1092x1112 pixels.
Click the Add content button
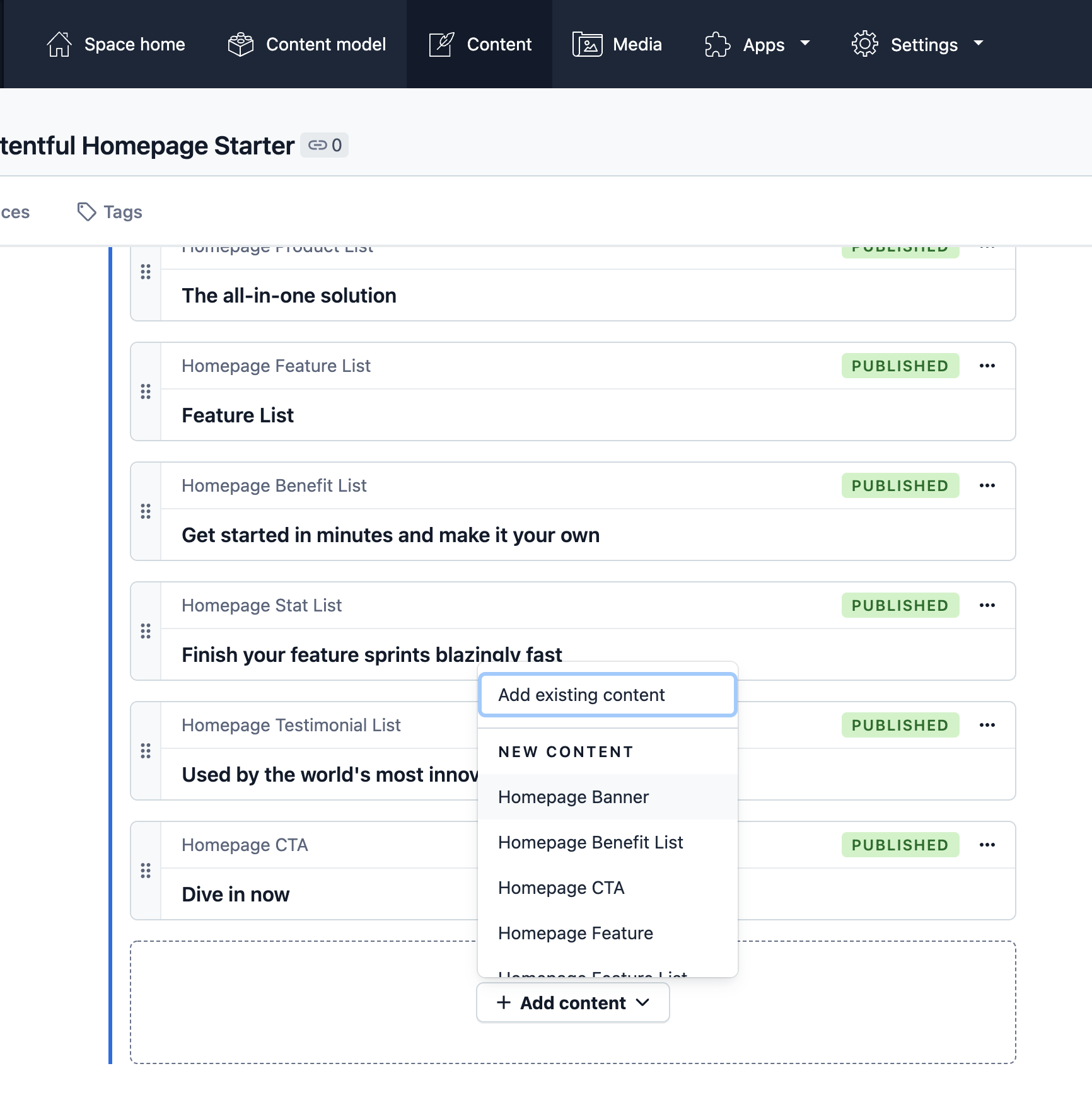pos(573,1002)
